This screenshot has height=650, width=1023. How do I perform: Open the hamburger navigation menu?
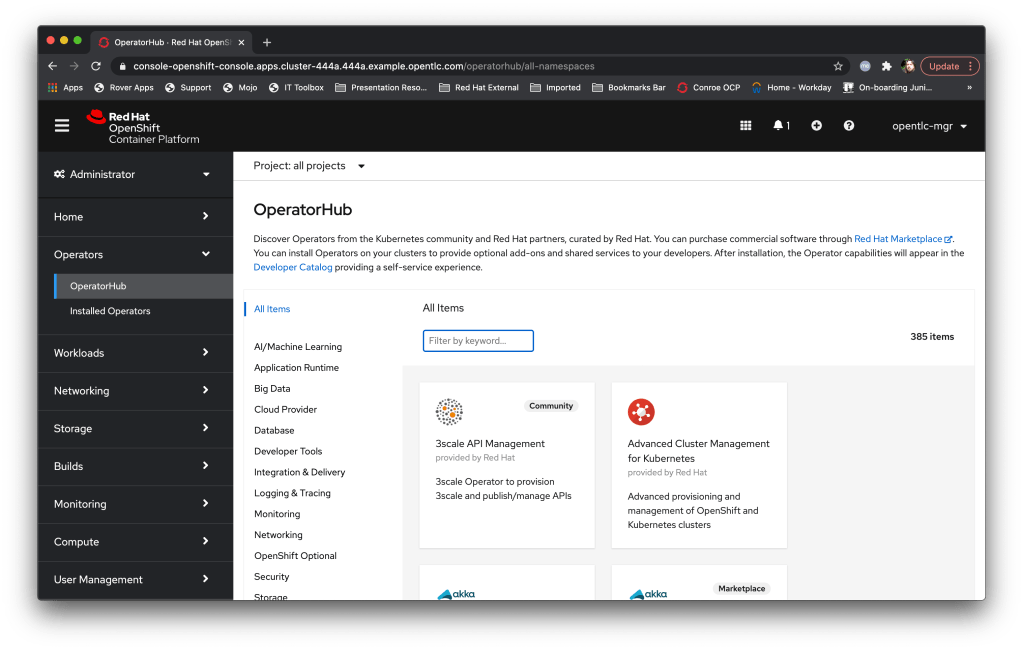(62, 126)
